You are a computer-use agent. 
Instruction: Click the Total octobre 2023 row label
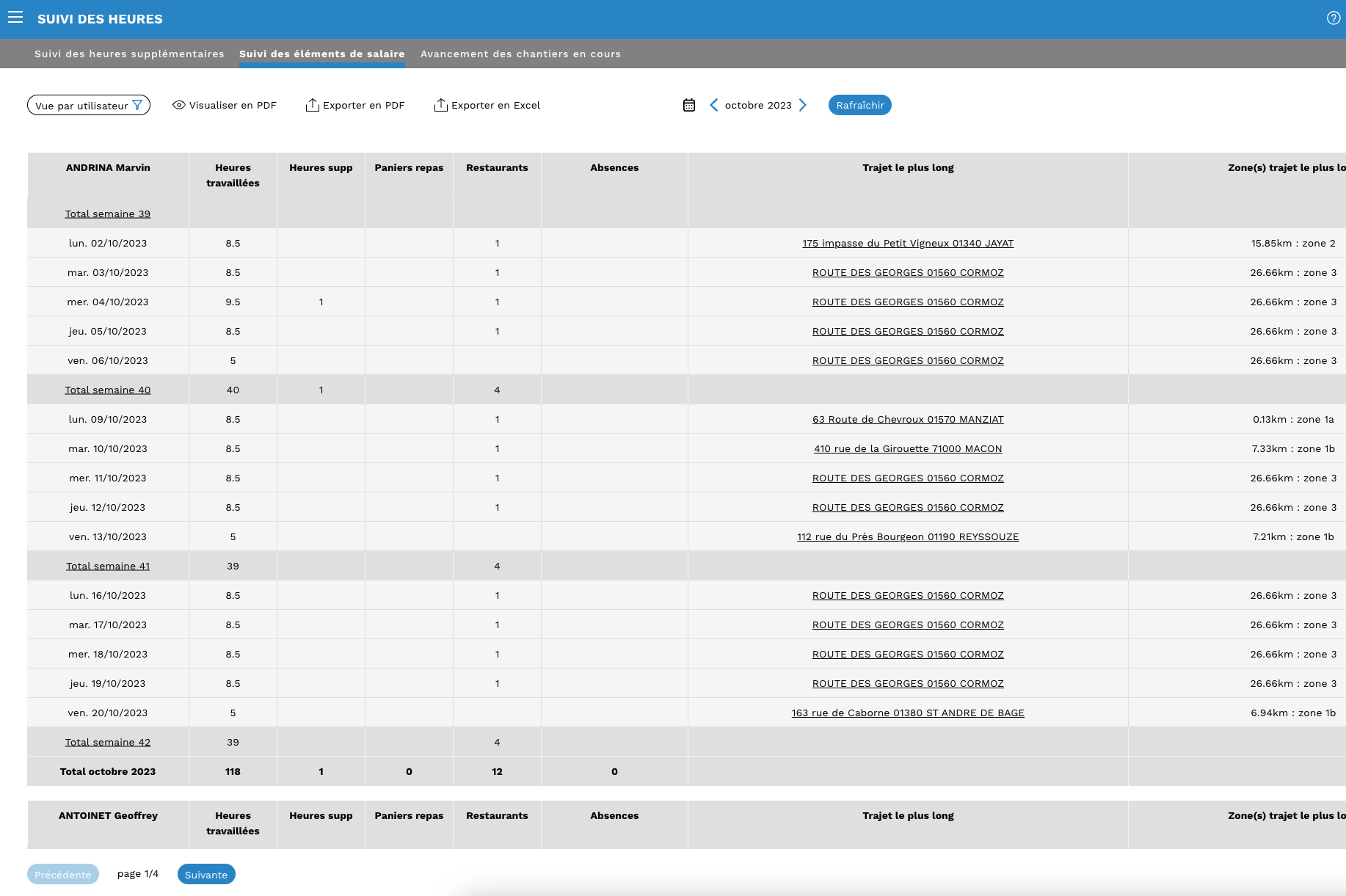click(x=108, y=771)
